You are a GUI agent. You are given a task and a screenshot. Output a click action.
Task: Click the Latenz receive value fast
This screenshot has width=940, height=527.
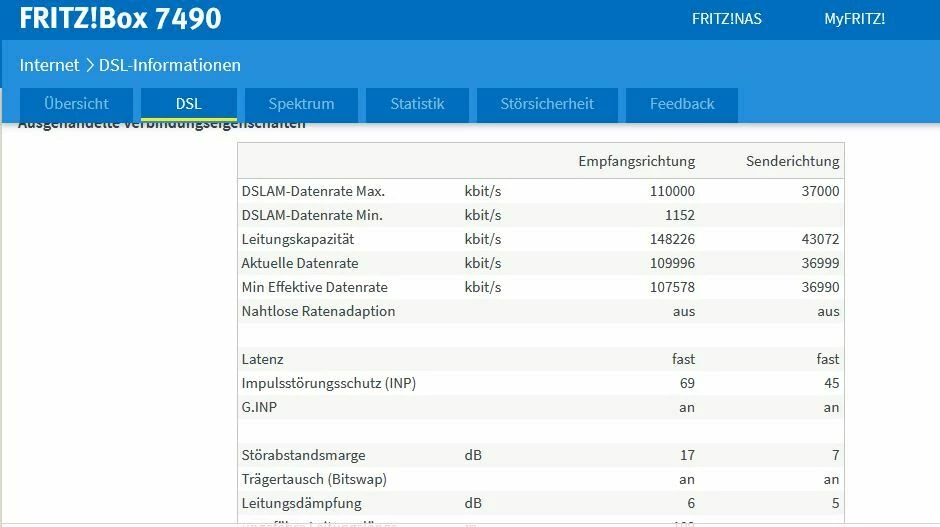683,359
